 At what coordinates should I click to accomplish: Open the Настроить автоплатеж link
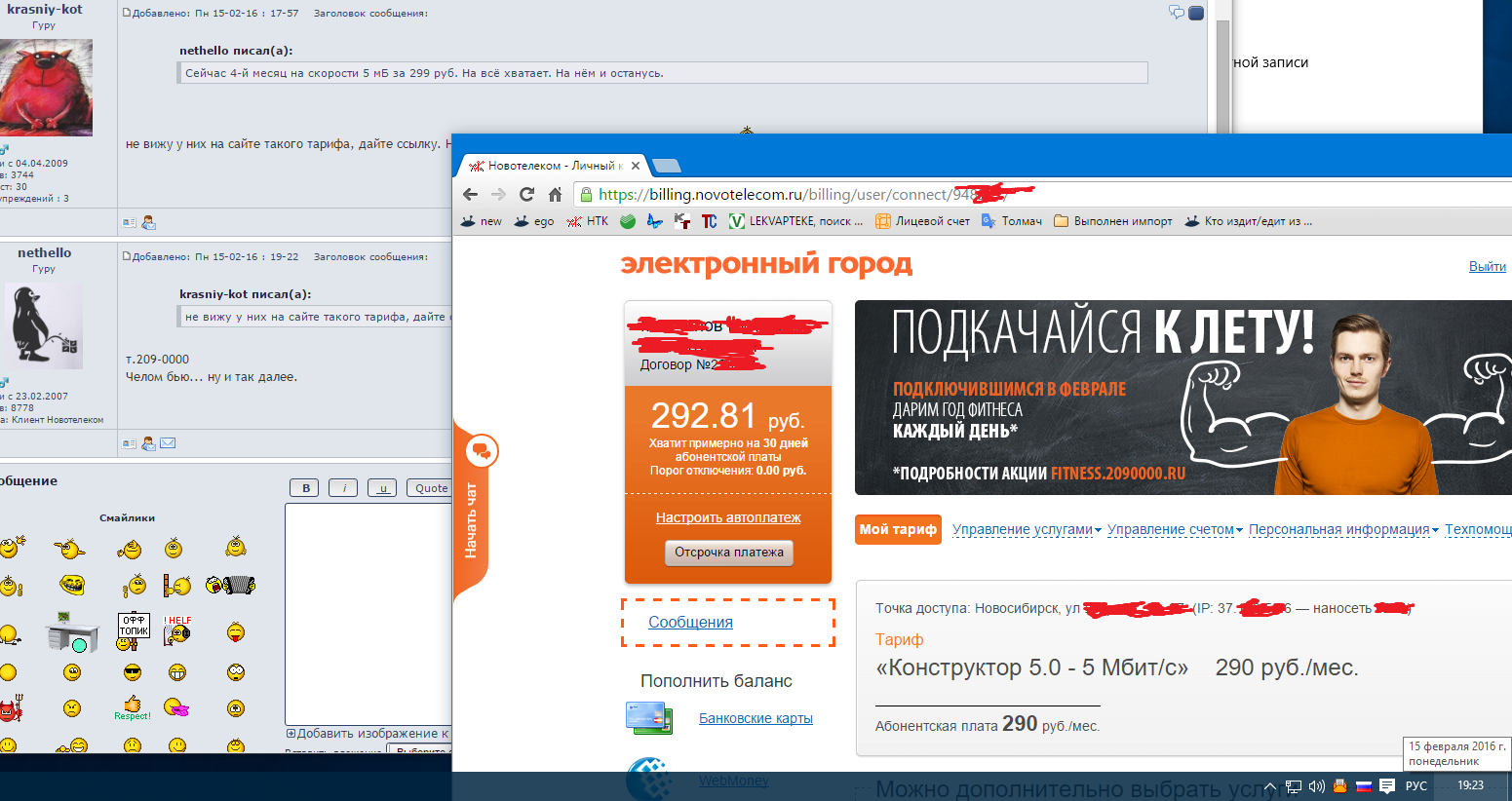click(728, 517)
